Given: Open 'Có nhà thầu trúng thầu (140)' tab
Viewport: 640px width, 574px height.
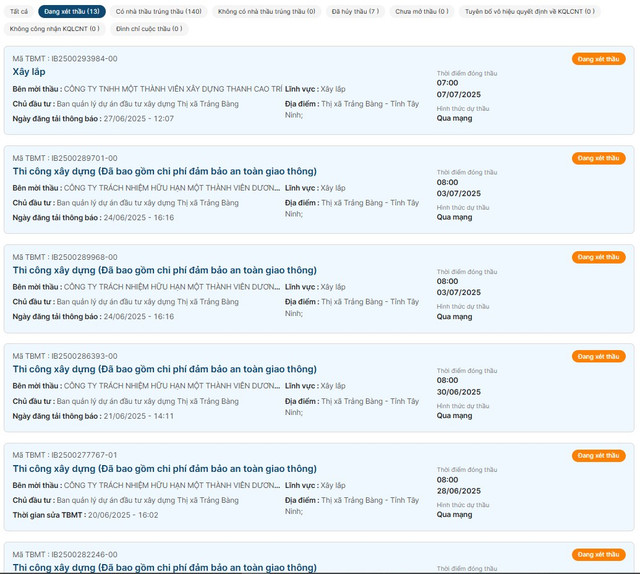Looking at the screenshot, I should (158, 12).
